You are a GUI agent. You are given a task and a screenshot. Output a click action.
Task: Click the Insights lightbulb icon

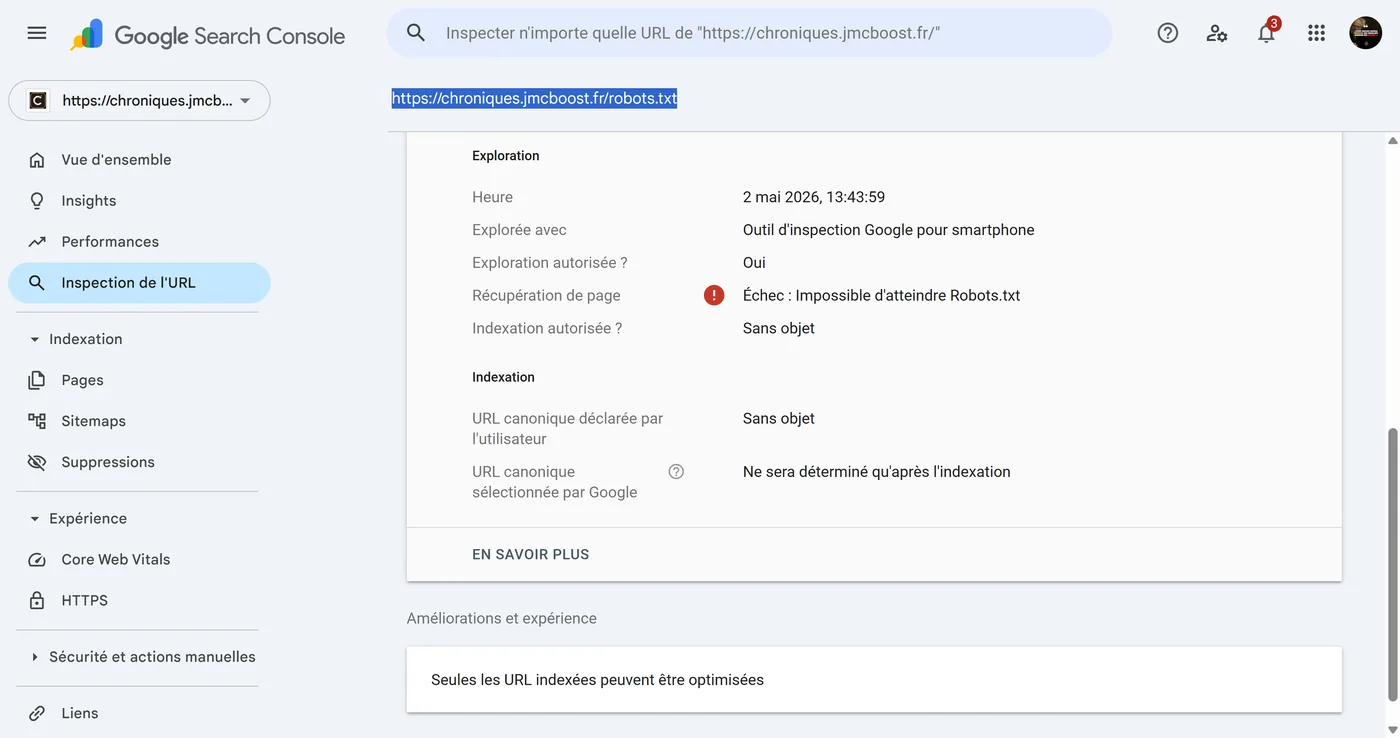[x=37, y=201]
